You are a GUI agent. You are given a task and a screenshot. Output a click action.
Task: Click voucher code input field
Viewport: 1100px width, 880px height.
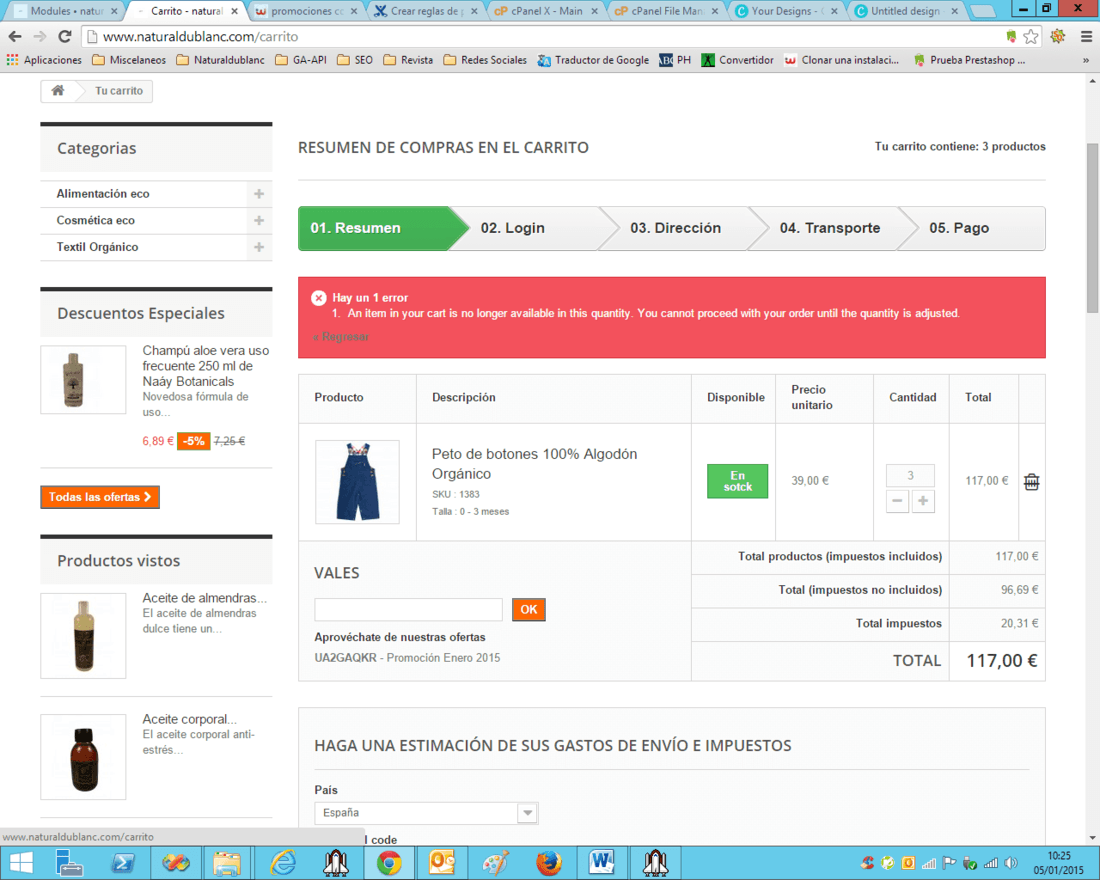click(408, 609)
